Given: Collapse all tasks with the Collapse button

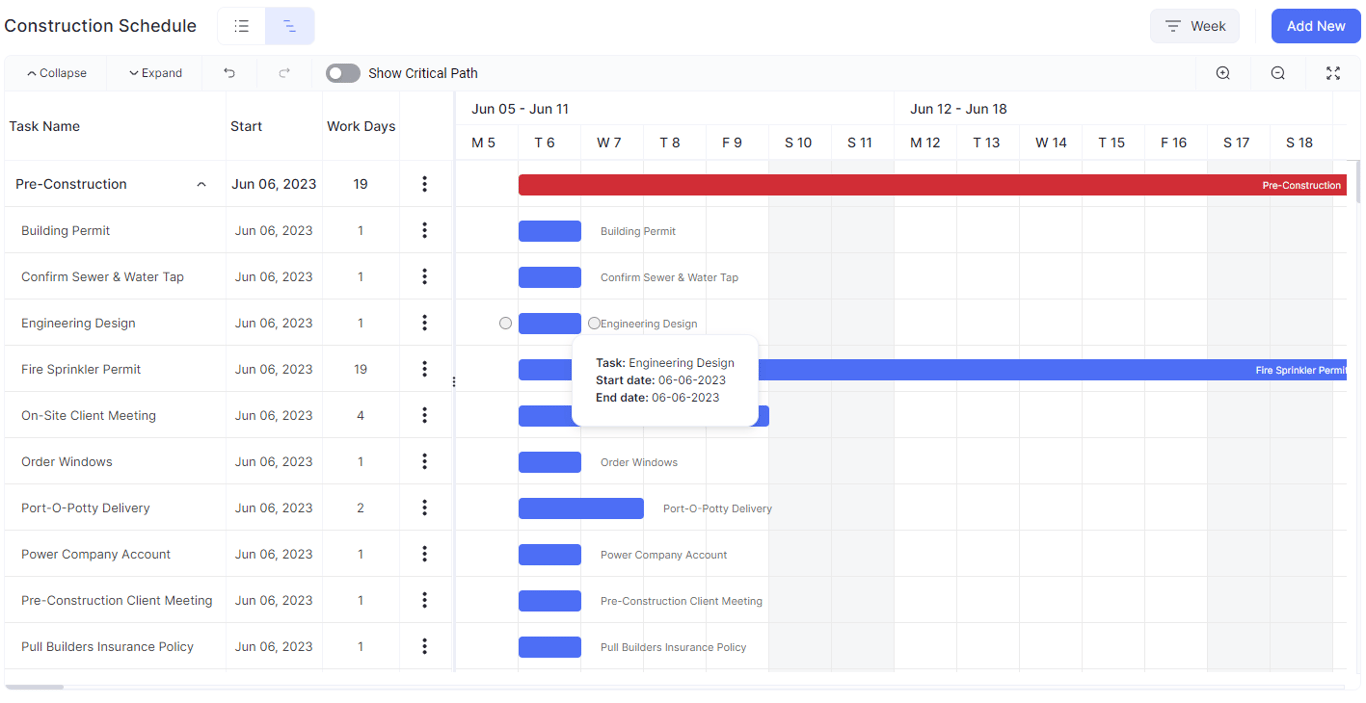Looking at the screenshot, I should pos(57,73).
